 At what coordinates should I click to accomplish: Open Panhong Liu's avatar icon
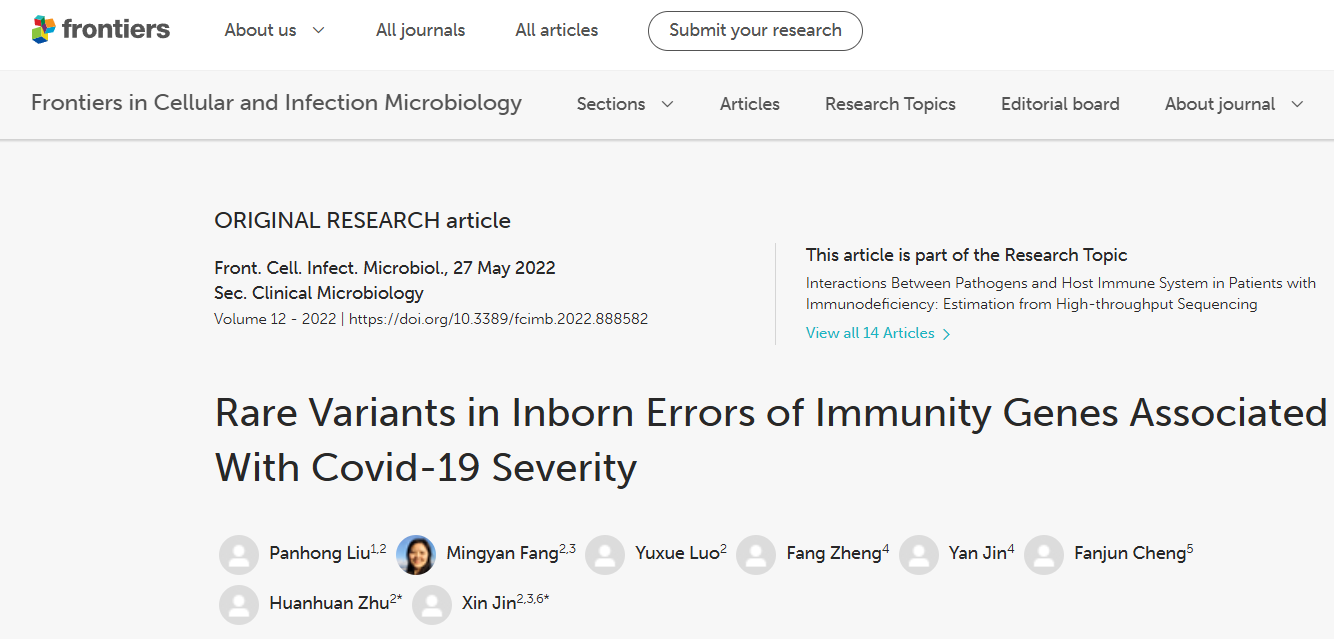(239, 555)
